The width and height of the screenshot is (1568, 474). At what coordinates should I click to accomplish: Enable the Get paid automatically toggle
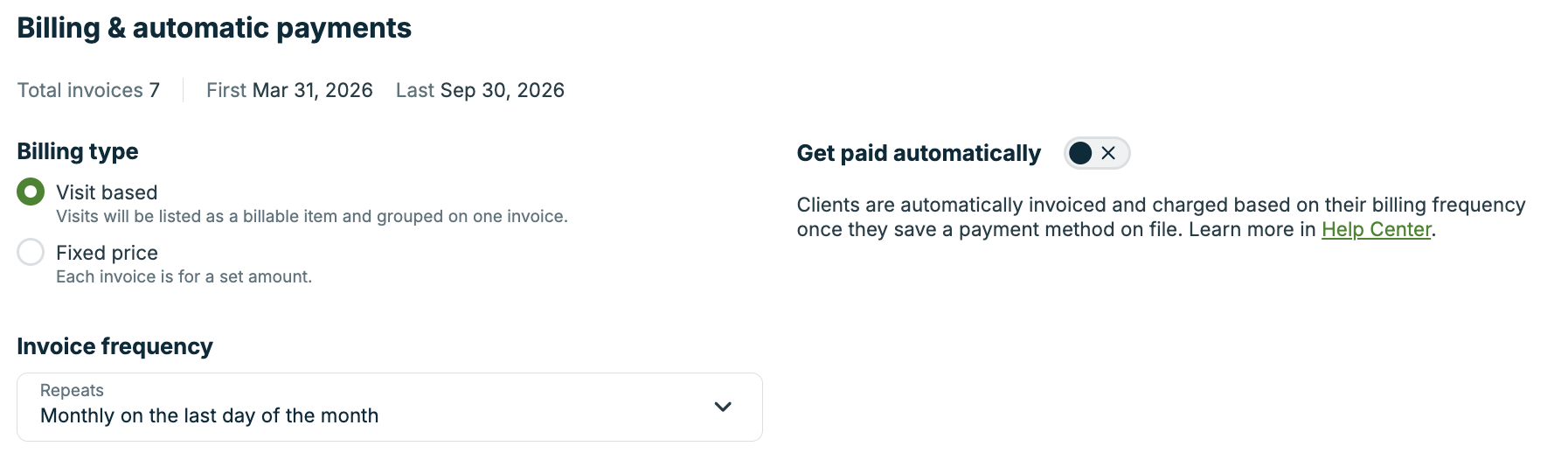[1096, 153]
